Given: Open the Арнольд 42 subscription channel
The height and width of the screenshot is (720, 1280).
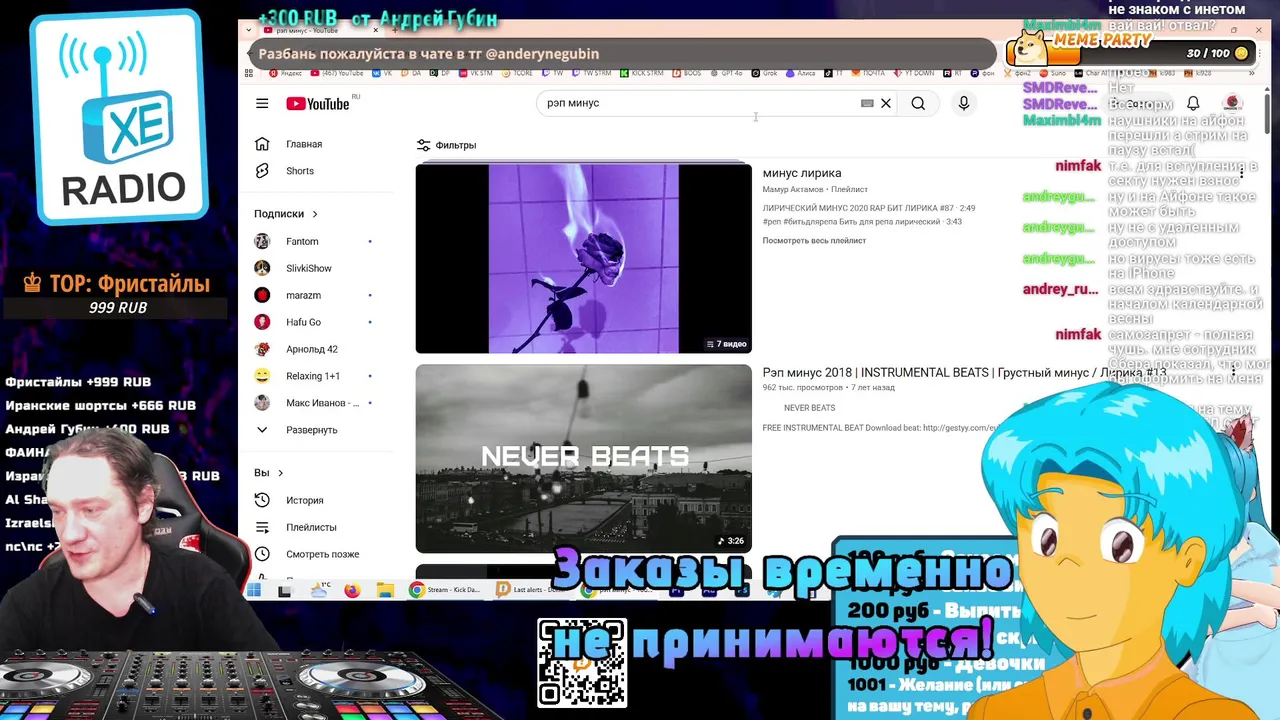Looking at the screenshot, I should pyautogui.click(x=312, y=349).
